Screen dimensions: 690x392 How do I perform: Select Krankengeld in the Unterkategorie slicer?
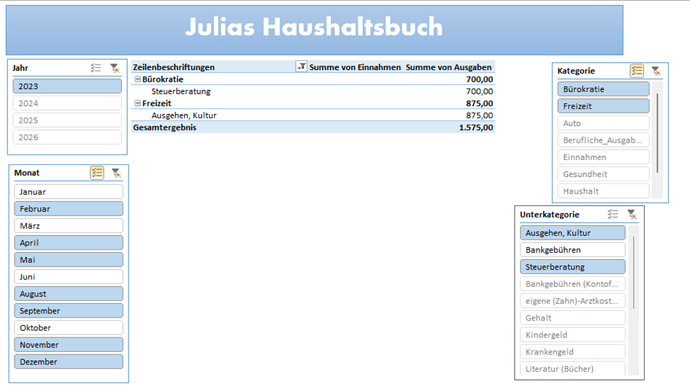tap(573, 352)
